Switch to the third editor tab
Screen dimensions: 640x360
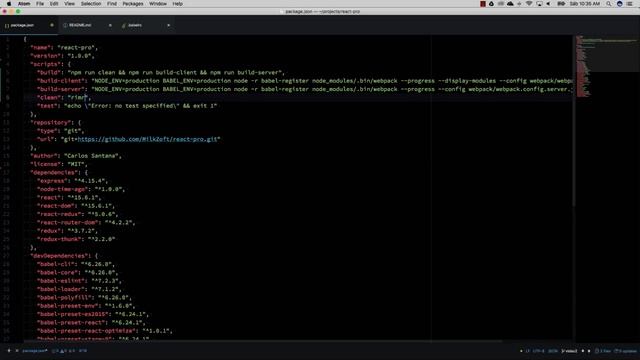tap(145, 25)
